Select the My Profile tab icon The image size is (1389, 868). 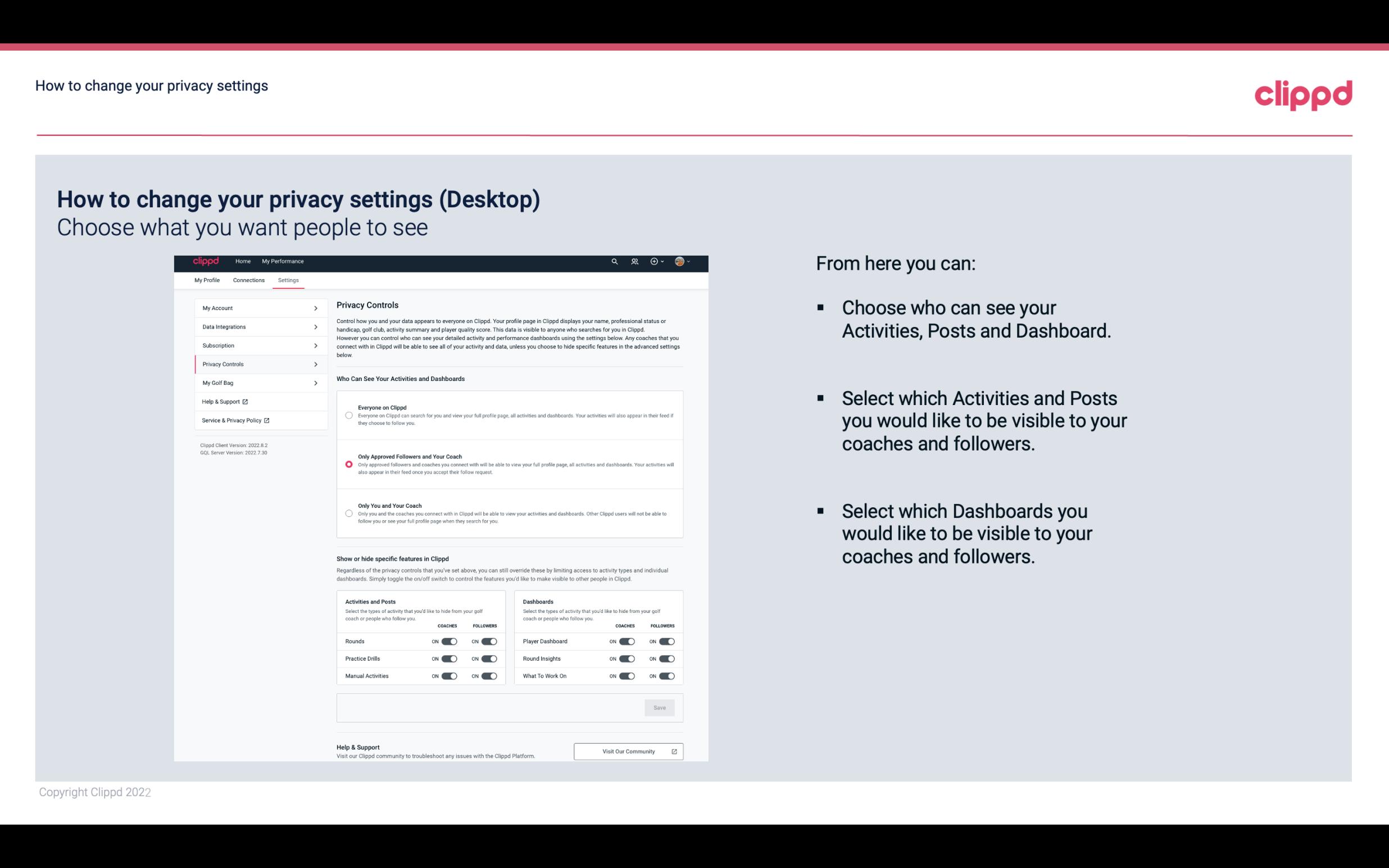pos(207,280)
